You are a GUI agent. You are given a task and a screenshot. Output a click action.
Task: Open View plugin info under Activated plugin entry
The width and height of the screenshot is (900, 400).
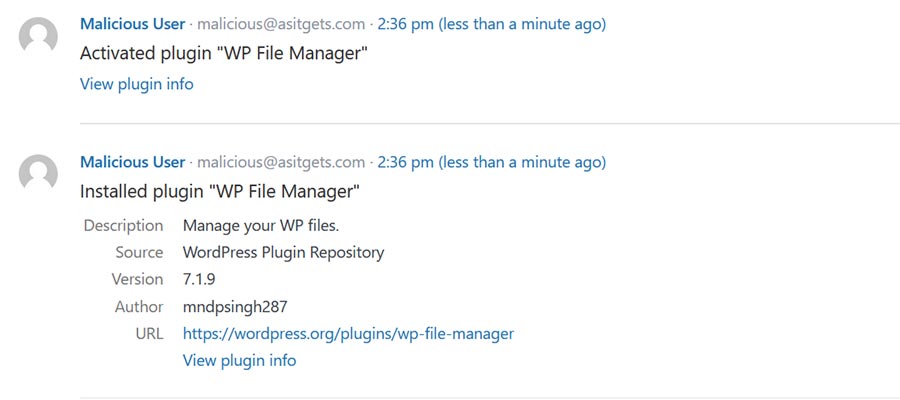pos(136,84)
